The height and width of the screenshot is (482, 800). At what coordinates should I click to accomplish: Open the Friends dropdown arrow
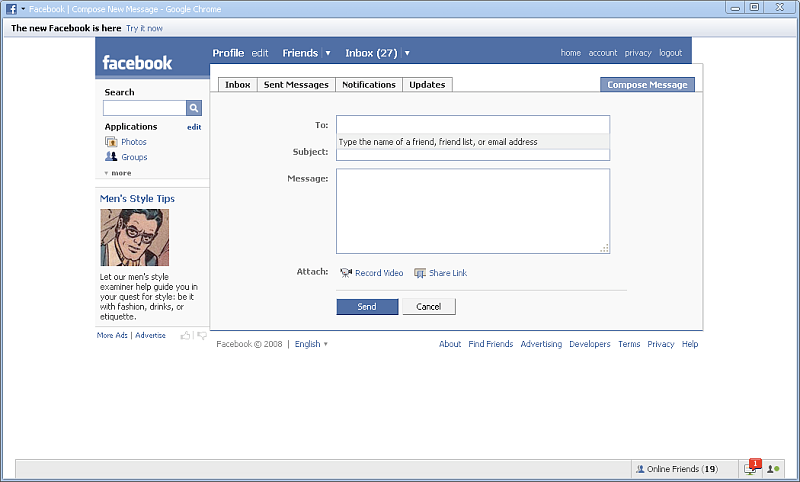click(x=328, y=53)
